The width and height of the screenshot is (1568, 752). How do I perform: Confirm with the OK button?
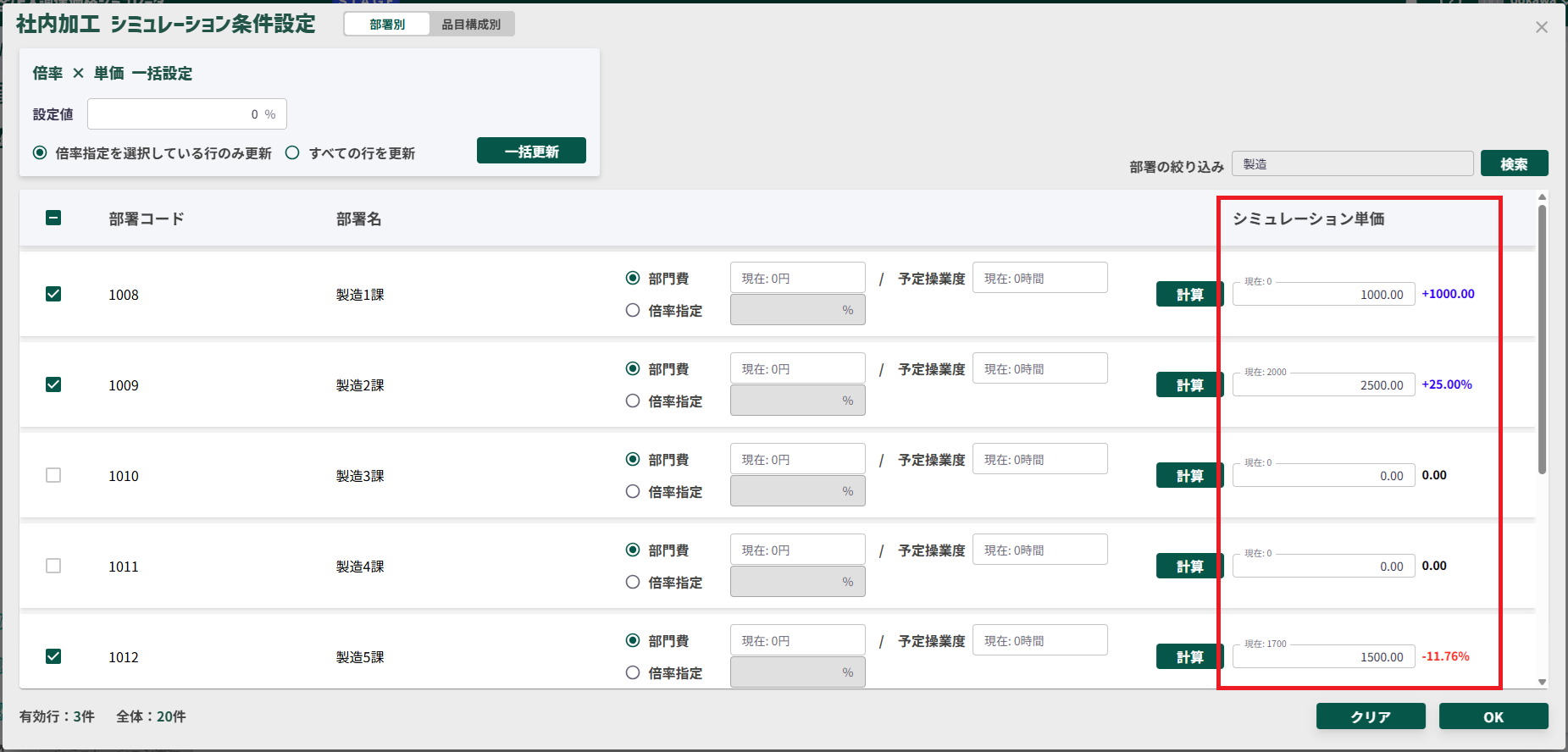tap(1493, 716)
